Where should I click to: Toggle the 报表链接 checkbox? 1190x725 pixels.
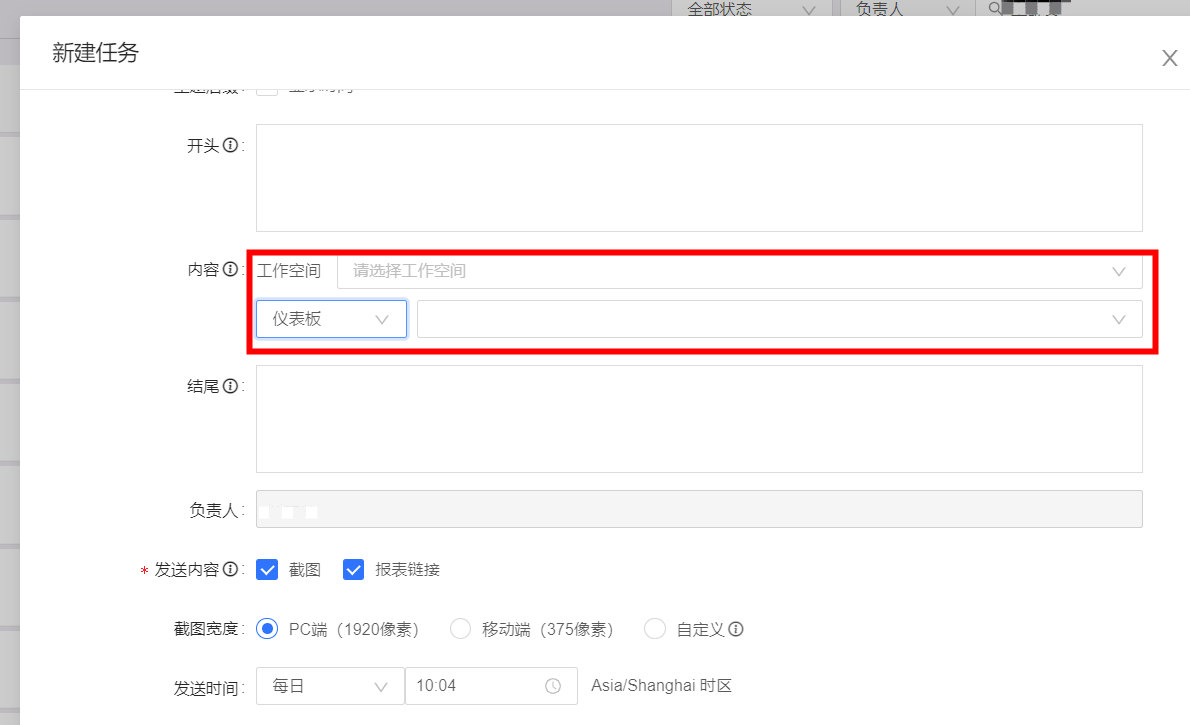pos(353,570)
